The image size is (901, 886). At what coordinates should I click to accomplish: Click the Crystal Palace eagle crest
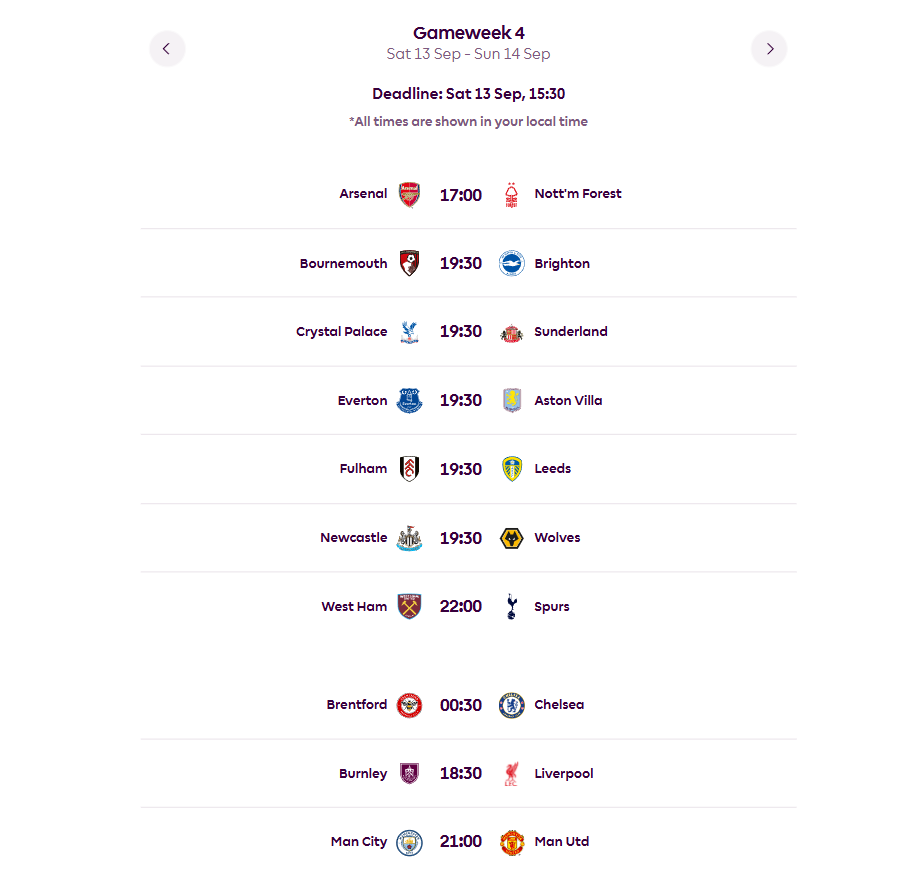409,332
